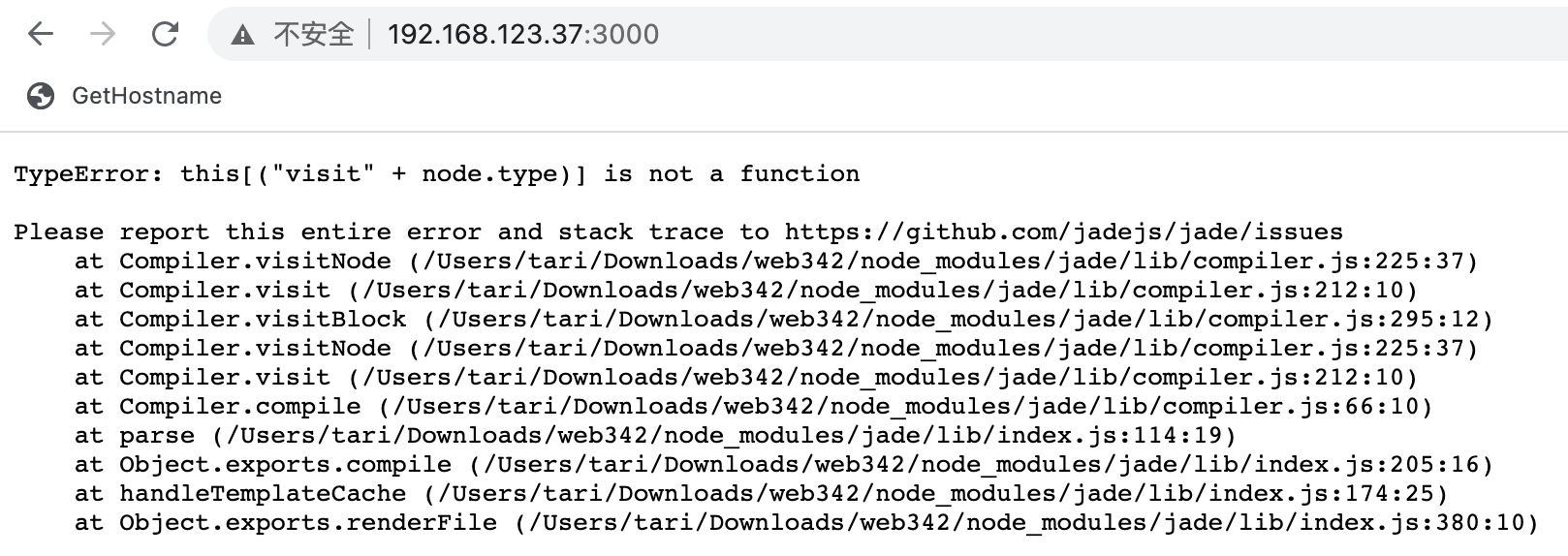Screen dimensions: 1568x556
Task: Open the GetHostname bookmark
Action: click(x=146, y=96)
